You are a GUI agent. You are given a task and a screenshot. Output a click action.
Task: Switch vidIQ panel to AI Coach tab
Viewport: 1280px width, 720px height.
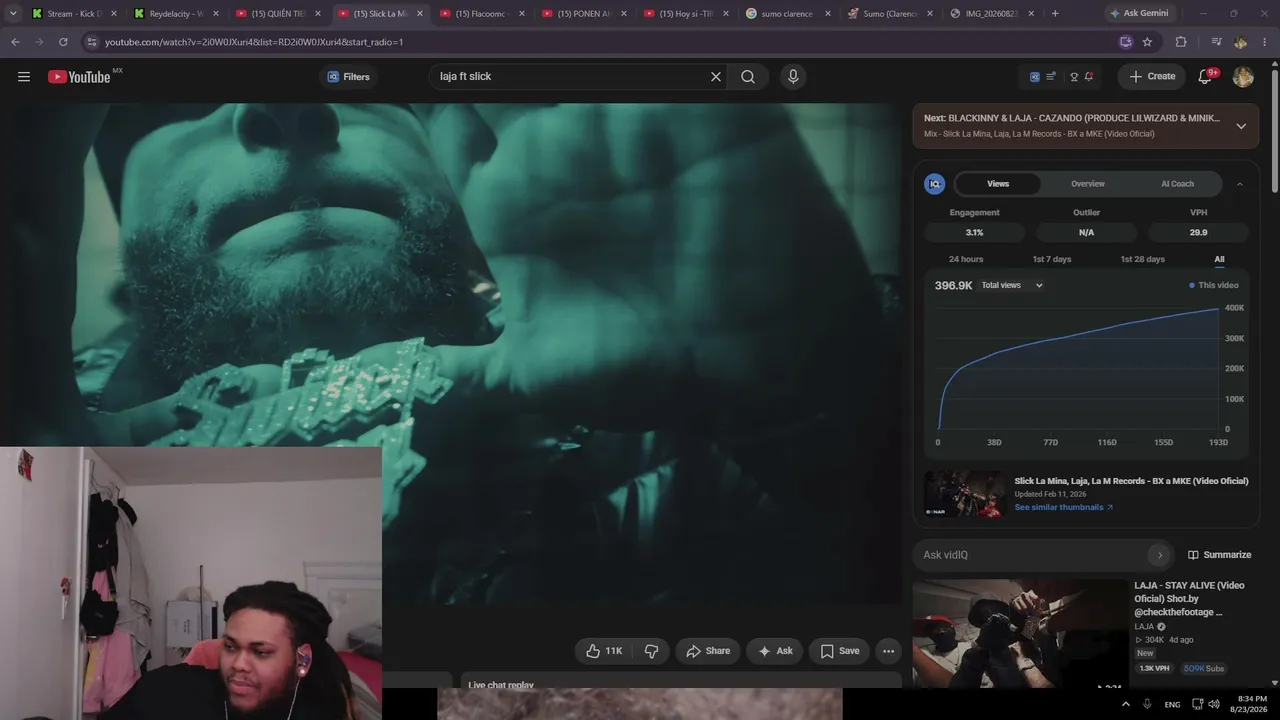pyautogui.click(x=1177, y=184)
